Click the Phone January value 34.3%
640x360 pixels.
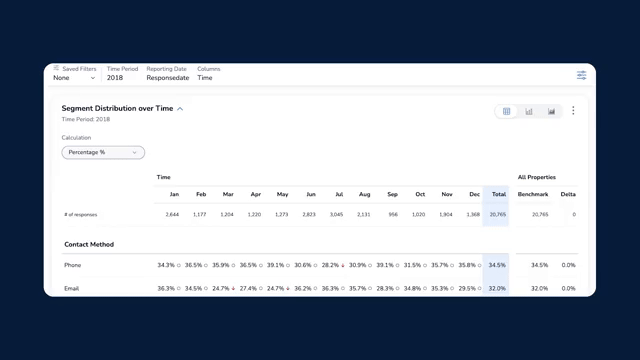point(166,265)
